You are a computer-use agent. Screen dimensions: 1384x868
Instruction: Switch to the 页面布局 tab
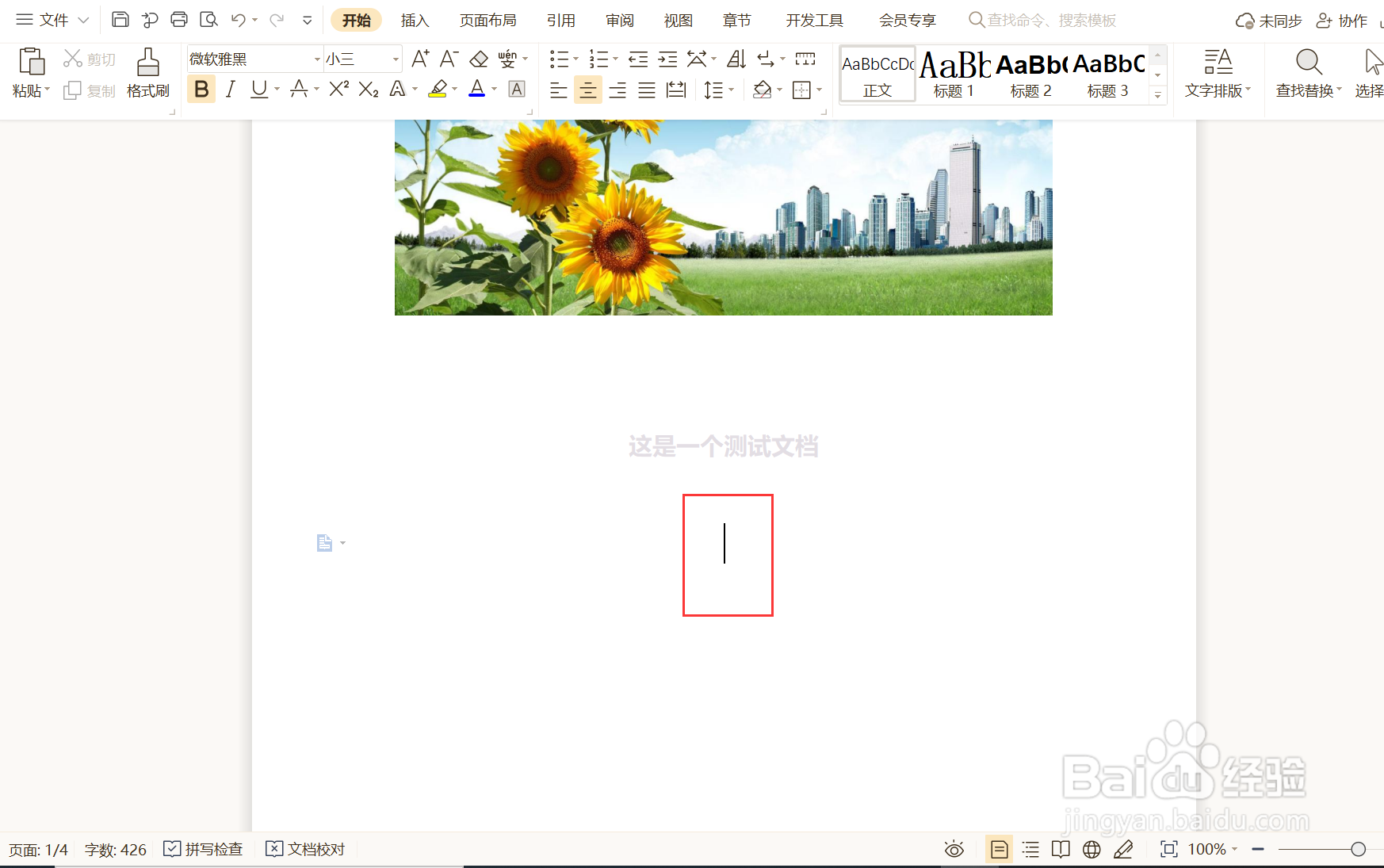point(487,20)
